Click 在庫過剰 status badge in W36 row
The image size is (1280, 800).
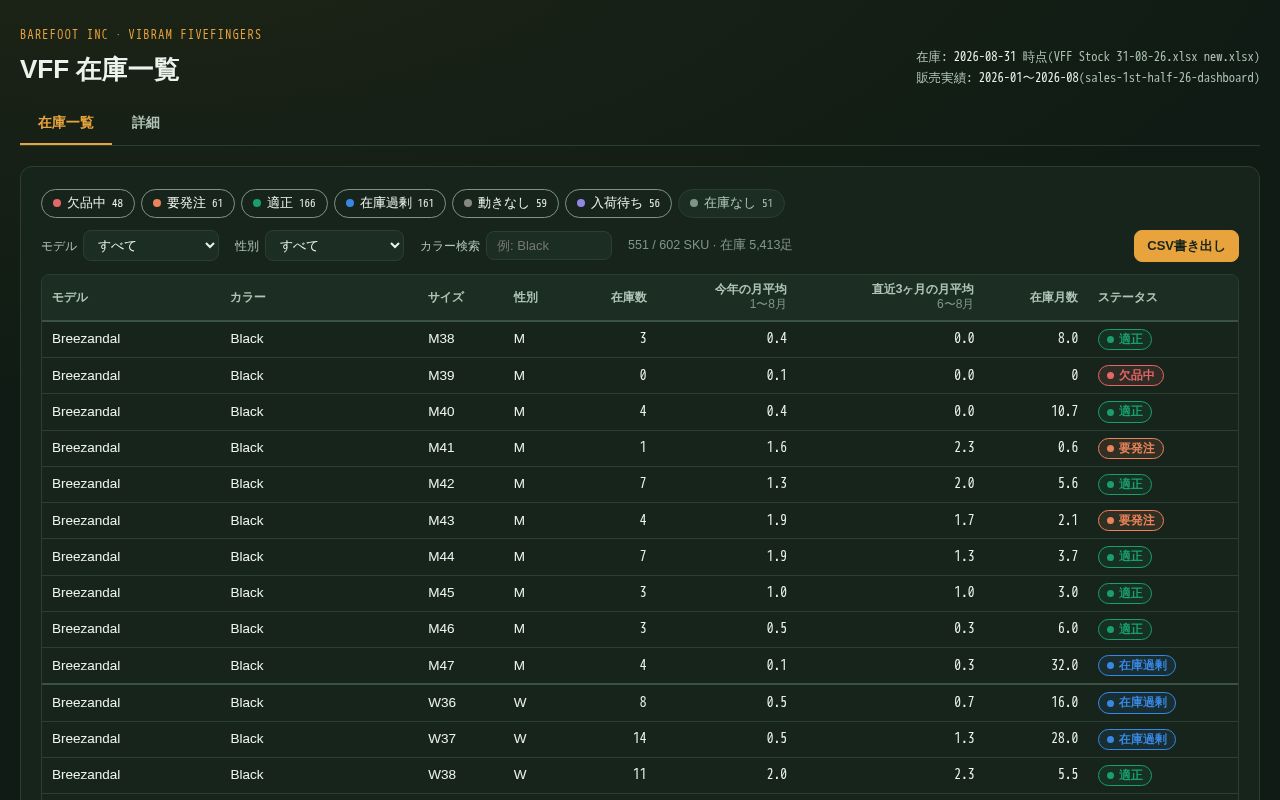(1137, 702)
